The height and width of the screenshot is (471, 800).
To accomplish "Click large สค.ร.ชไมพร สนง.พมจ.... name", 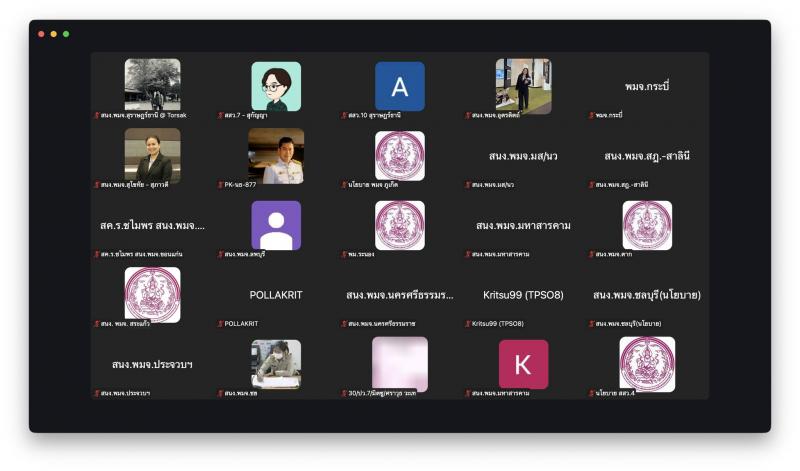I will point(153,226).
